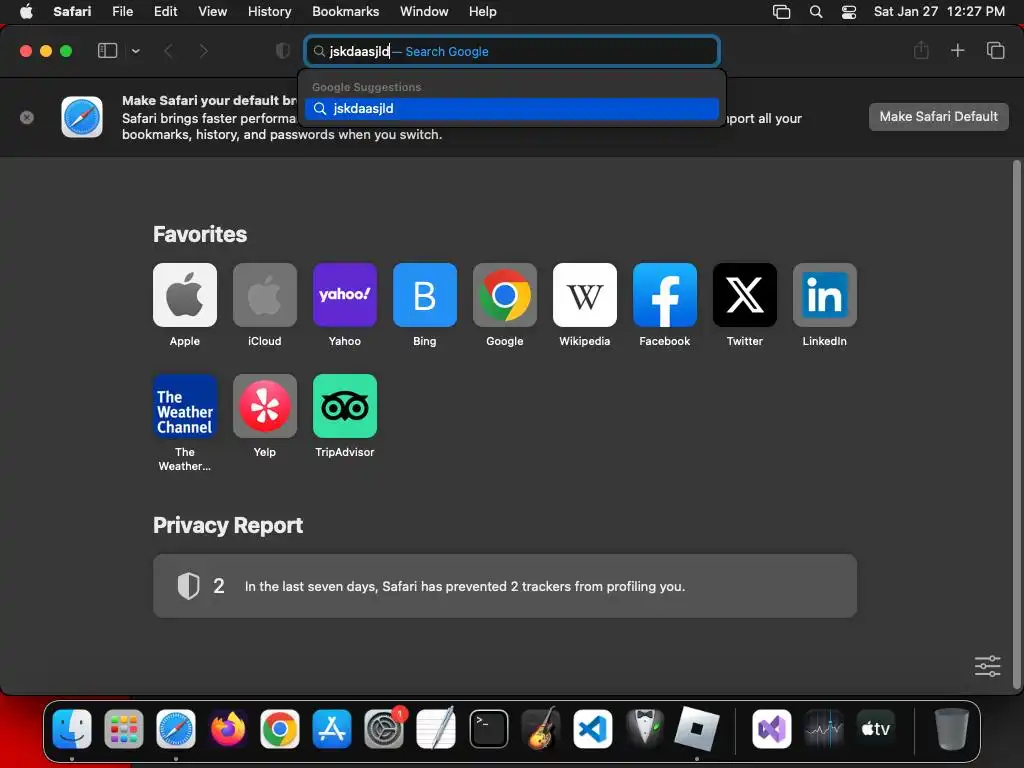Open the Yahoo favorite
1024x768 pixels.
tap(345, 295)
